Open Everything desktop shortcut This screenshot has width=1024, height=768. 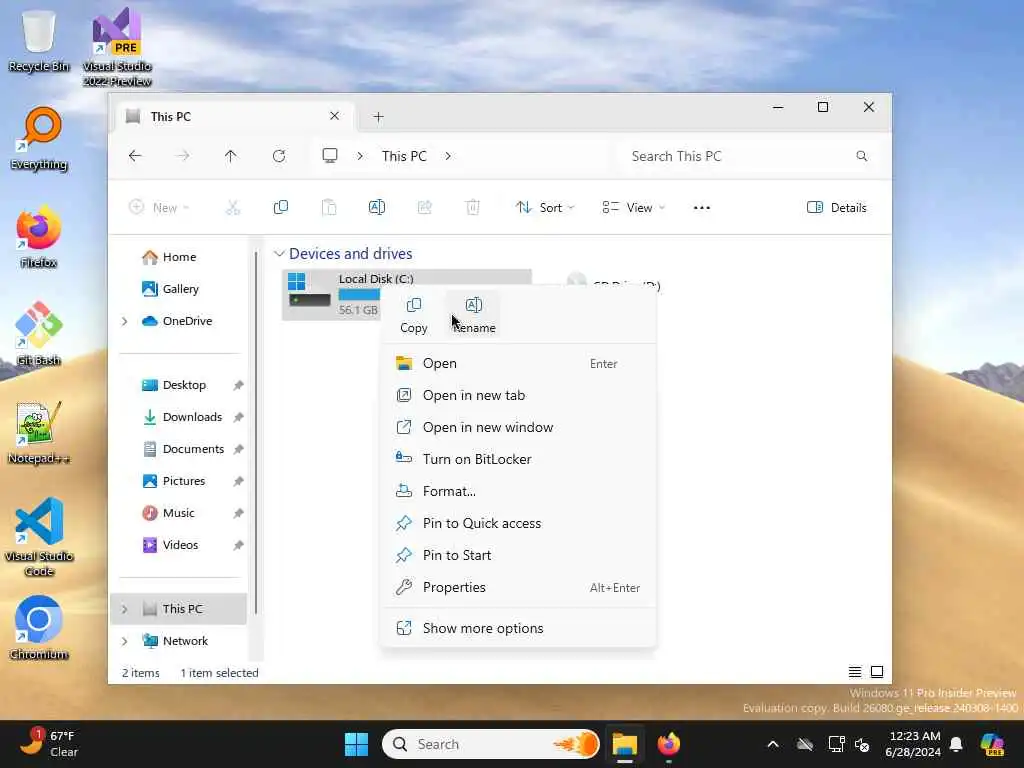(x=39, y=138)
